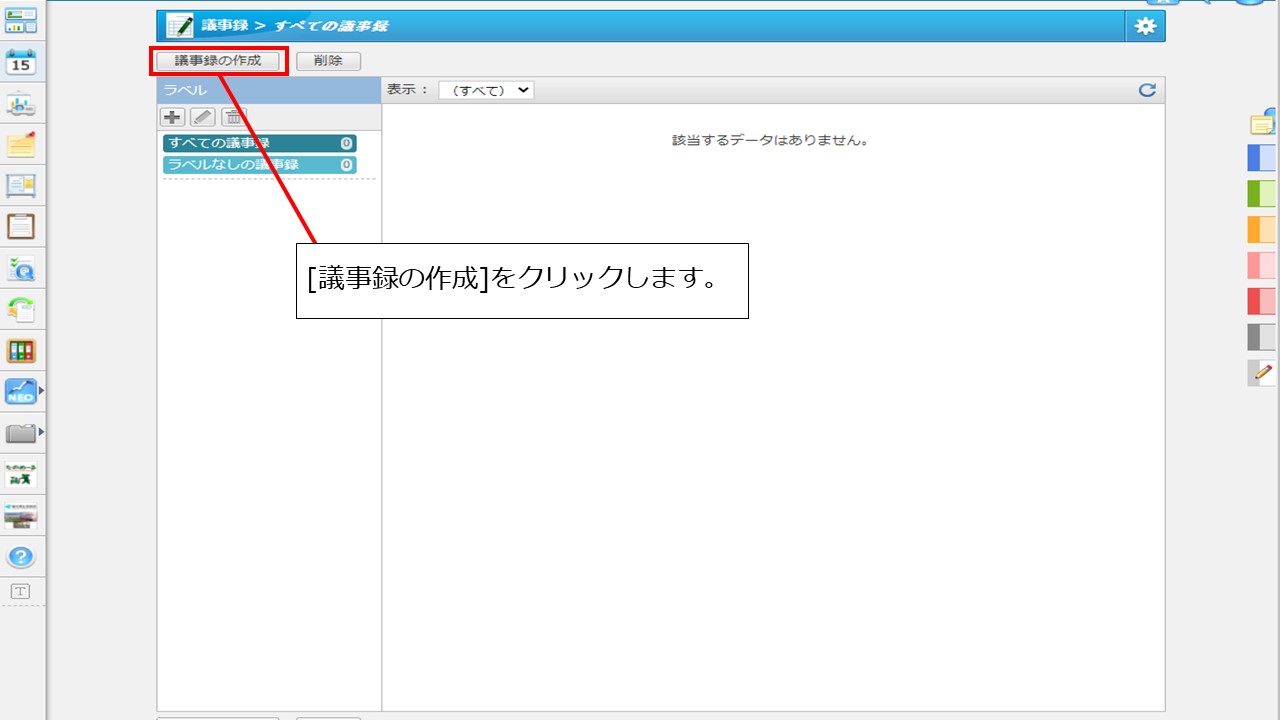This screenshot has width=1280, height=720.
Task: Pick the gray sticky note color
Action: (1262, 337)
